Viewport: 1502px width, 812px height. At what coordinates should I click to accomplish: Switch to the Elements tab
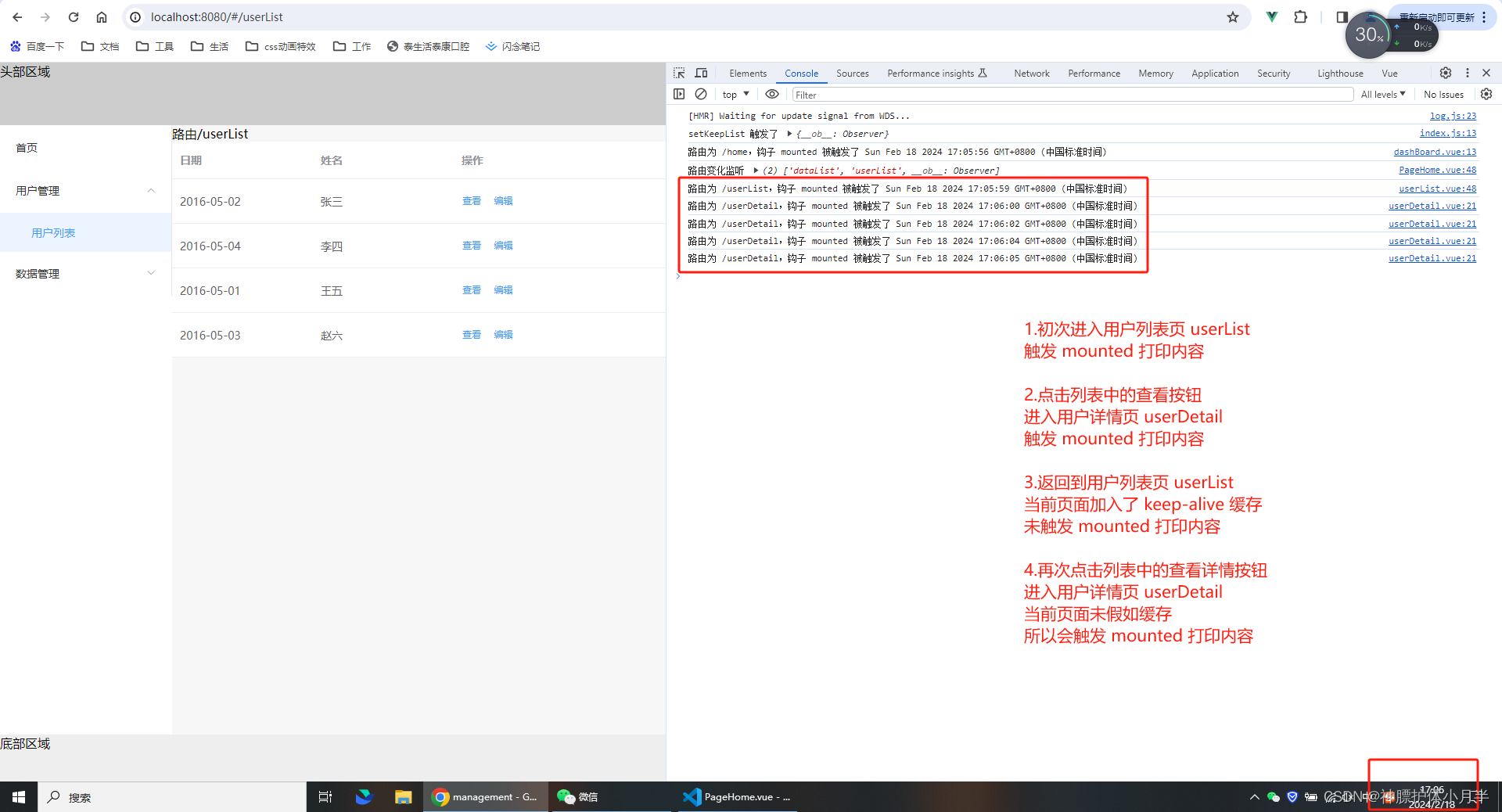748,74
